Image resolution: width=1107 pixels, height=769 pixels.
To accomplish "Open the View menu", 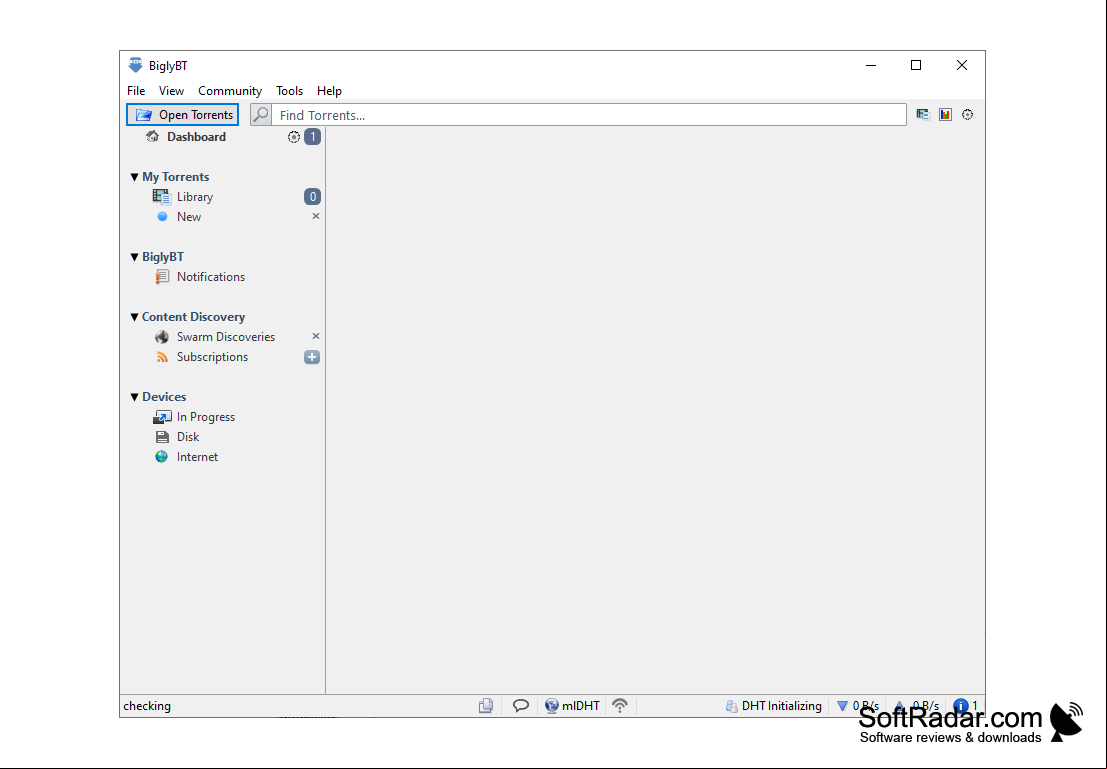I will click(x=171, y=90).
